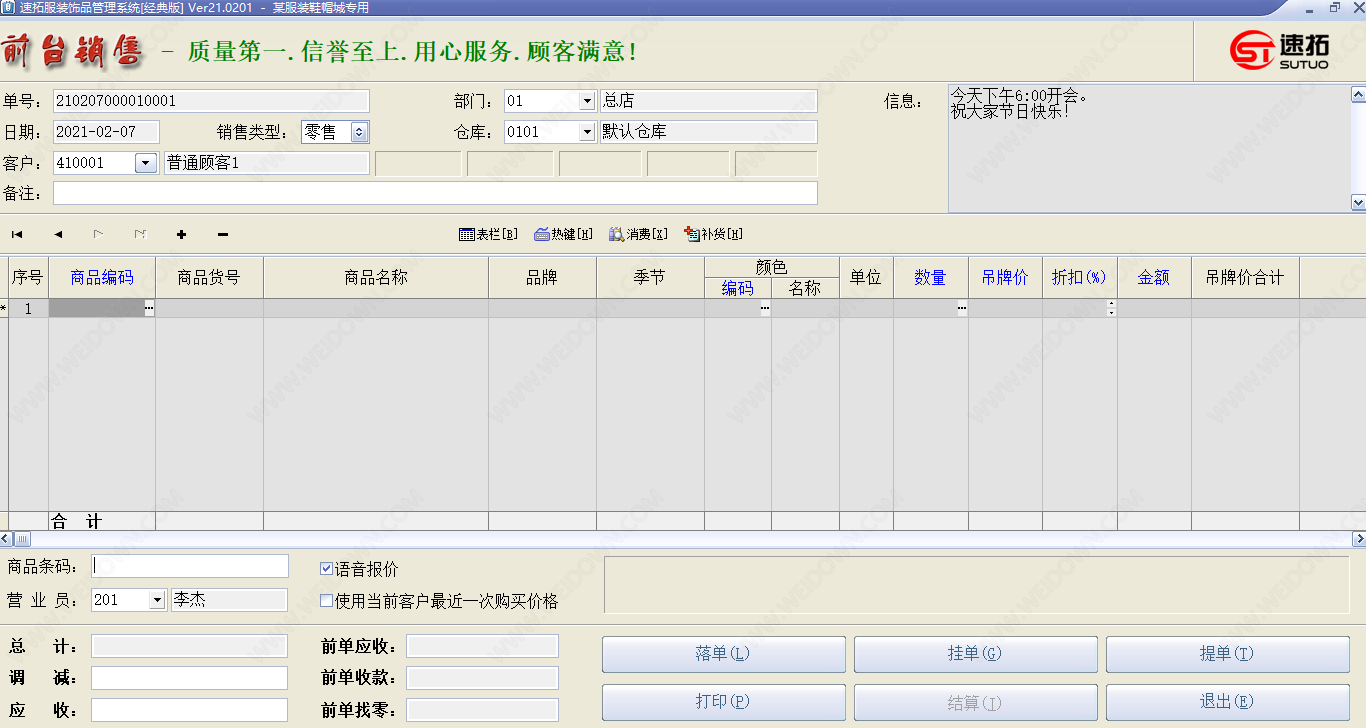Click 商品货号 column header
1366x728 pixels.
pyautogui.click(x=209, y=277)
